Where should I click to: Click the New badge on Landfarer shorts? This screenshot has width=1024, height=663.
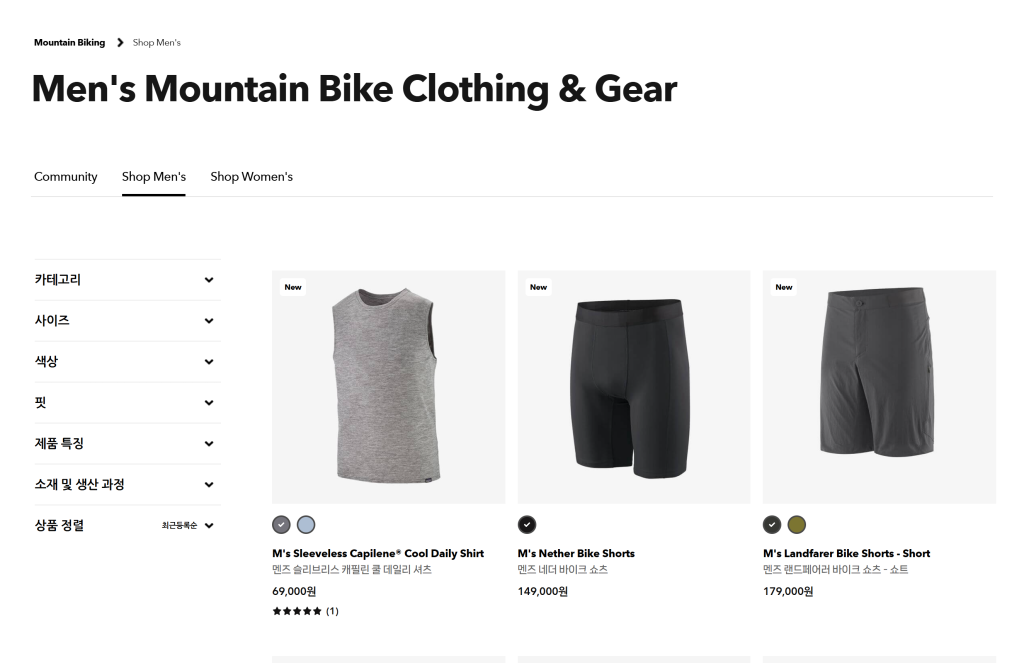(784, 287)
